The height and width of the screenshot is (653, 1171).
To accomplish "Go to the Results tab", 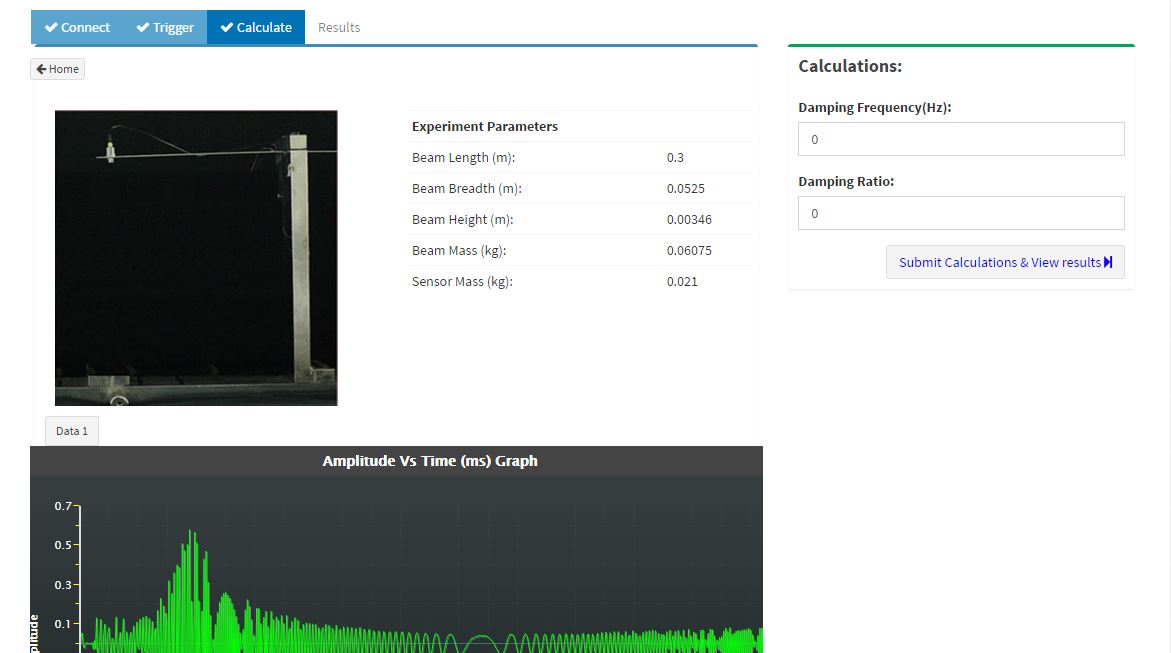I will click(x=339, y=27).
